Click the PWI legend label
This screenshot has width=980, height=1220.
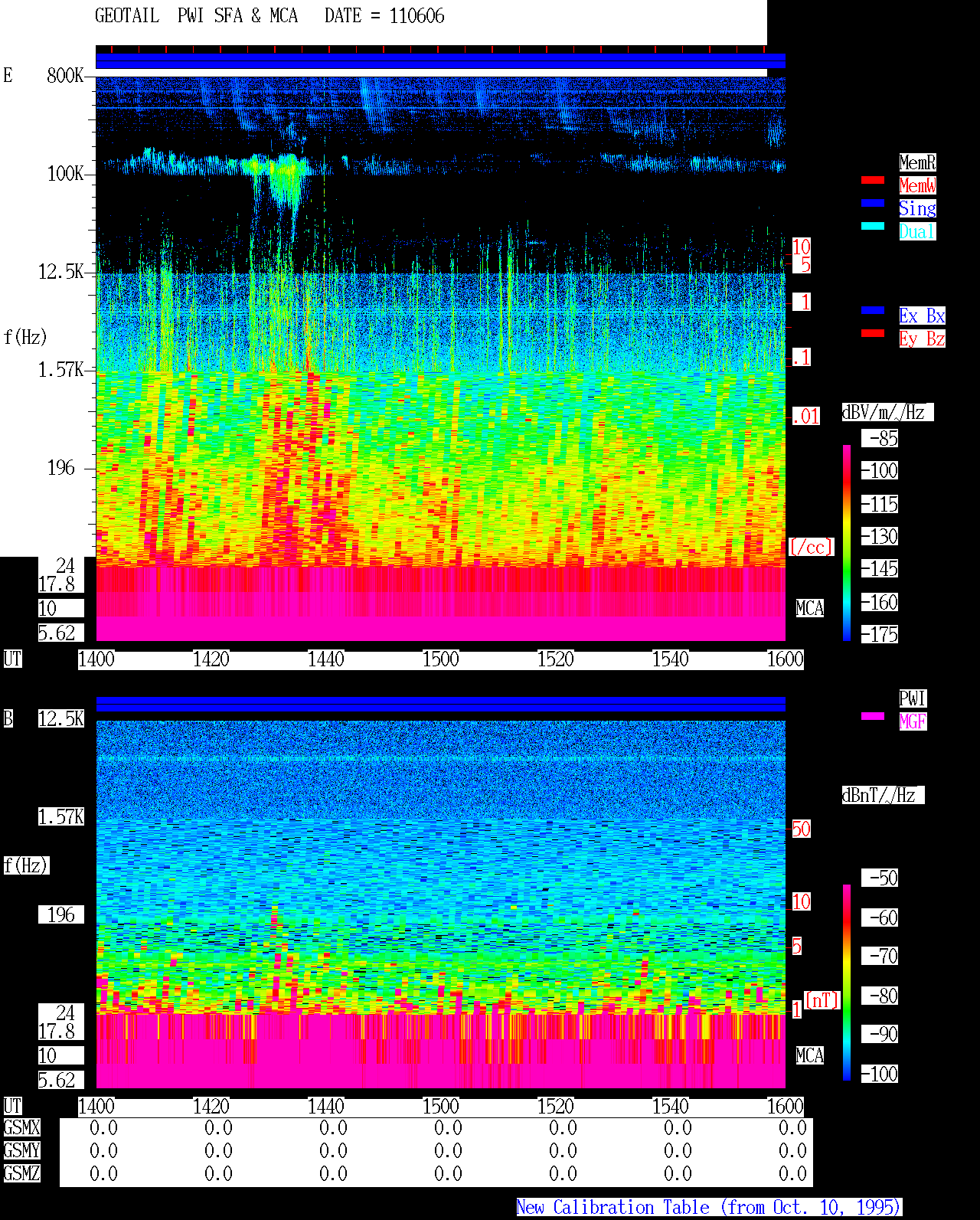click(x=913, y=698)
